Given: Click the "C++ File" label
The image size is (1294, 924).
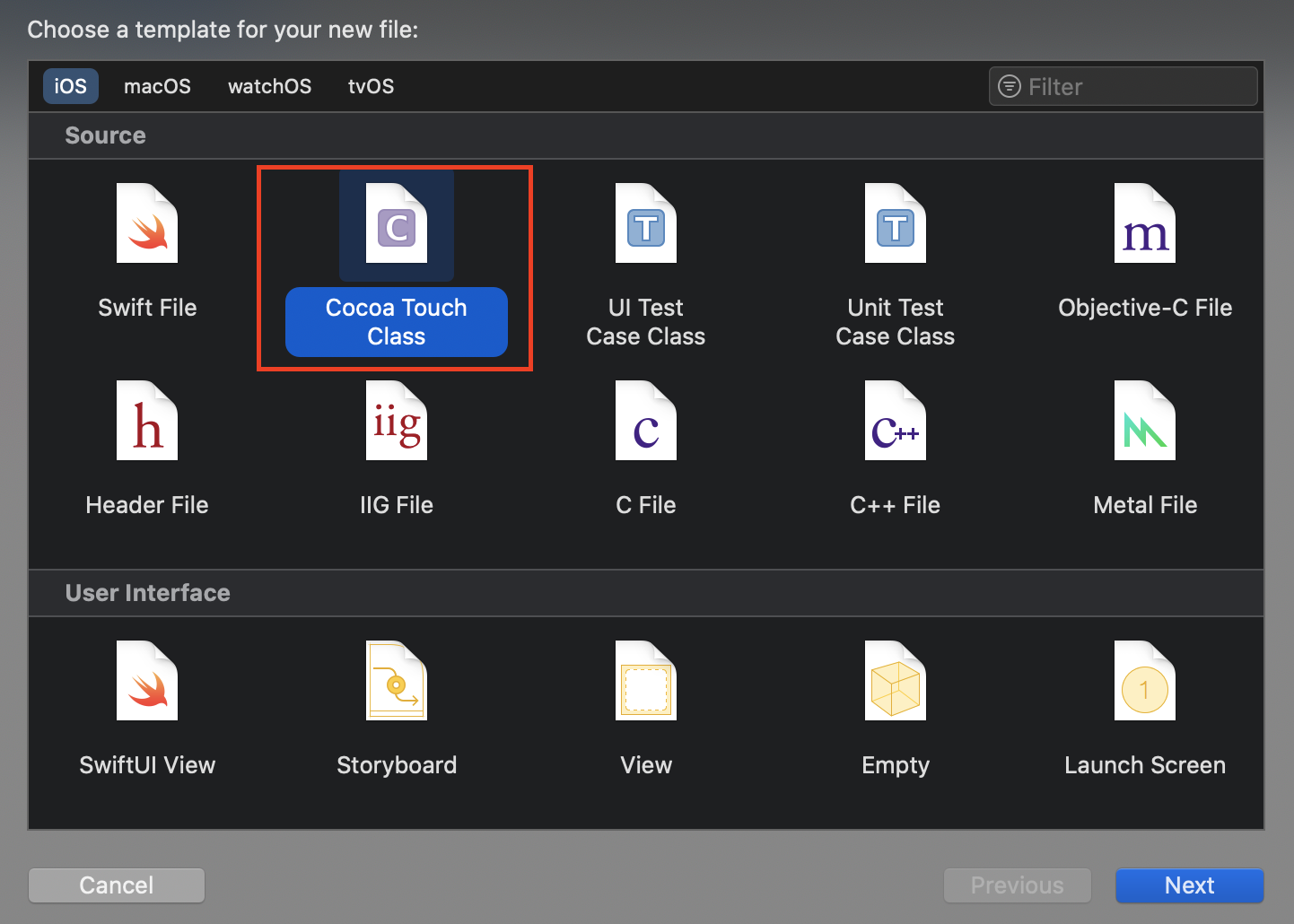Looking at the screenshot, I should point(896,505).
